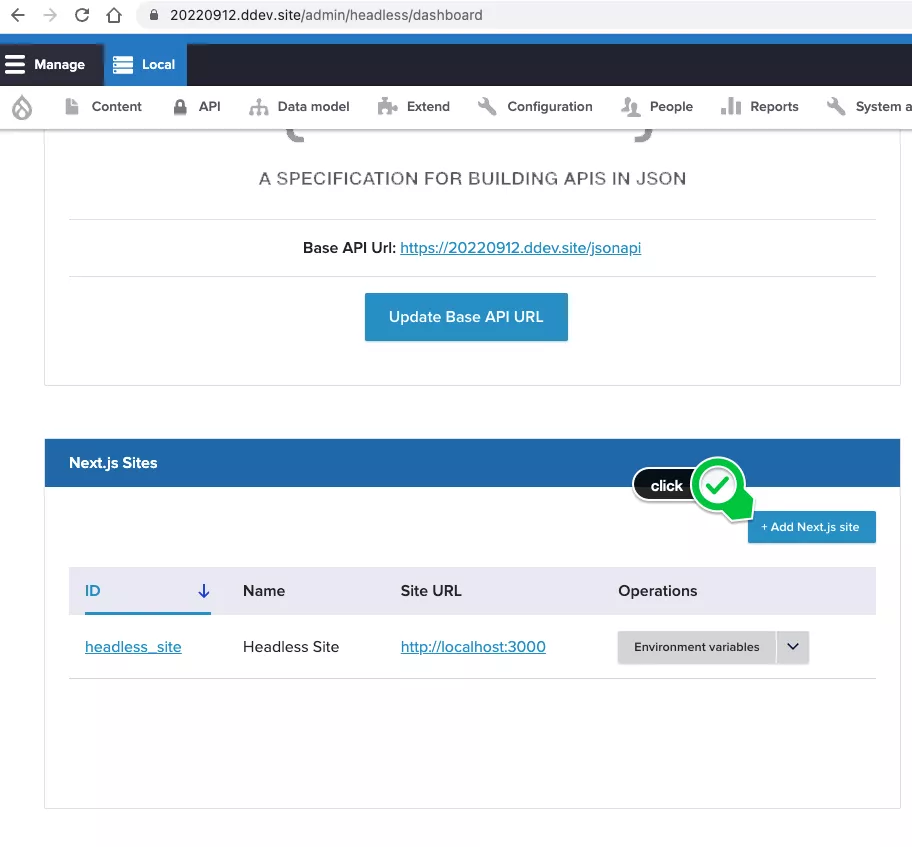The height and width of the screenshot is (847, 912).
Task: Open the Configuration menu
Action: (536, 107)
